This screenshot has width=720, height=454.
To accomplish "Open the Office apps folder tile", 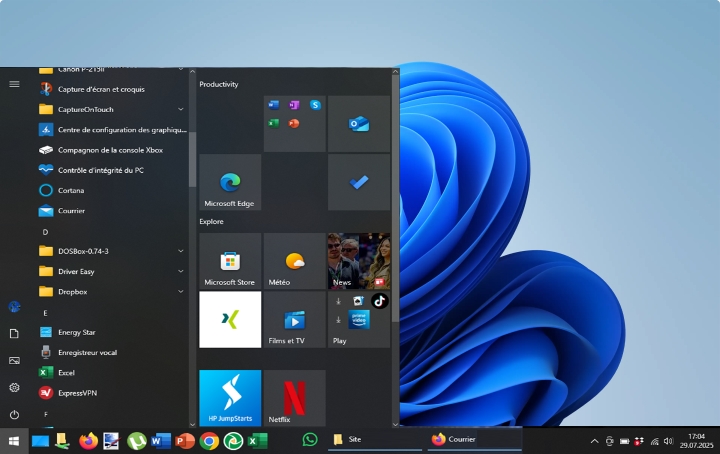I will (294, 123).
